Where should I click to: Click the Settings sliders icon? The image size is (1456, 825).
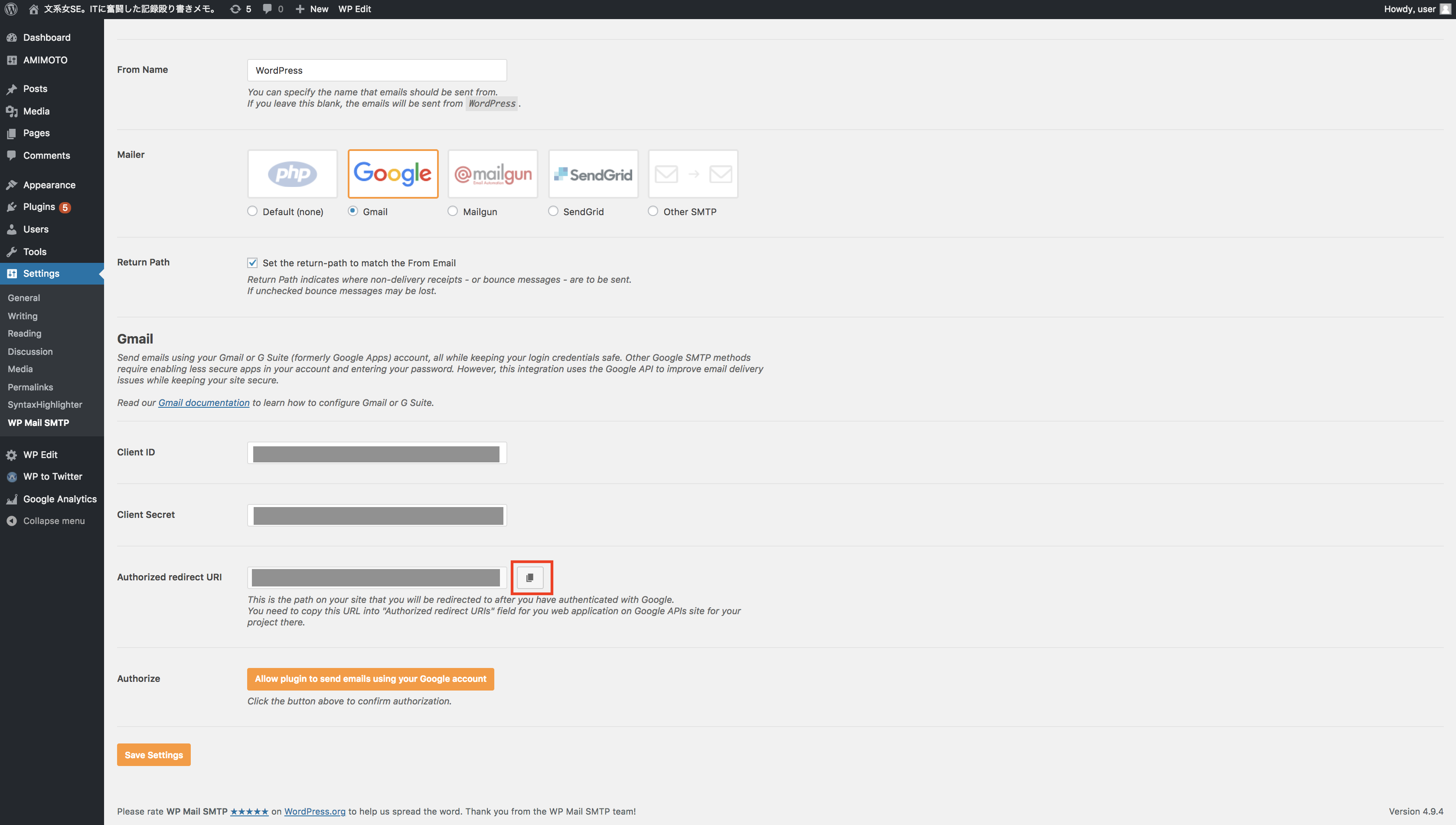[x=11, y=274]
